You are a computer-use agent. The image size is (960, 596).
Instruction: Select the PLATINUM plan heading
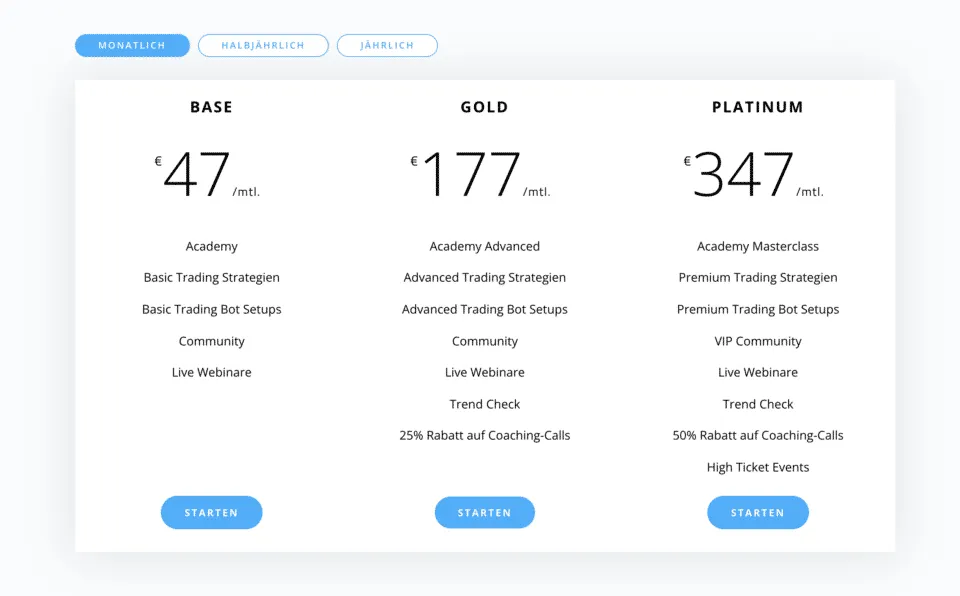pyautogui.click(x=758, y=107)
